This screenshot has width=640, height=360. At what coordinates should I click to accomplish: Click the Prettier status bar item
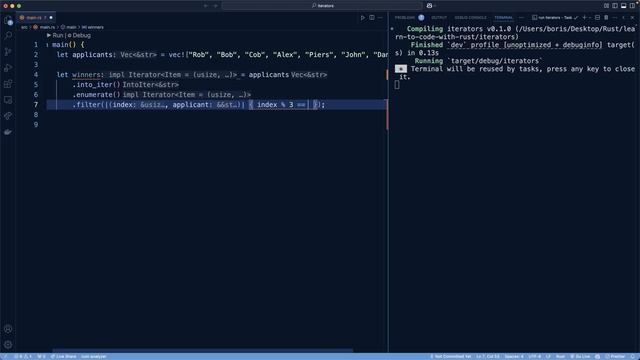[616, 356]
